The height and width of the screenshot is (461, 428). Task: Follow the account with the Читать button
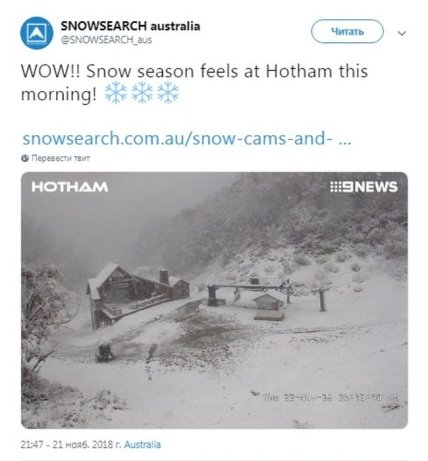347,31
